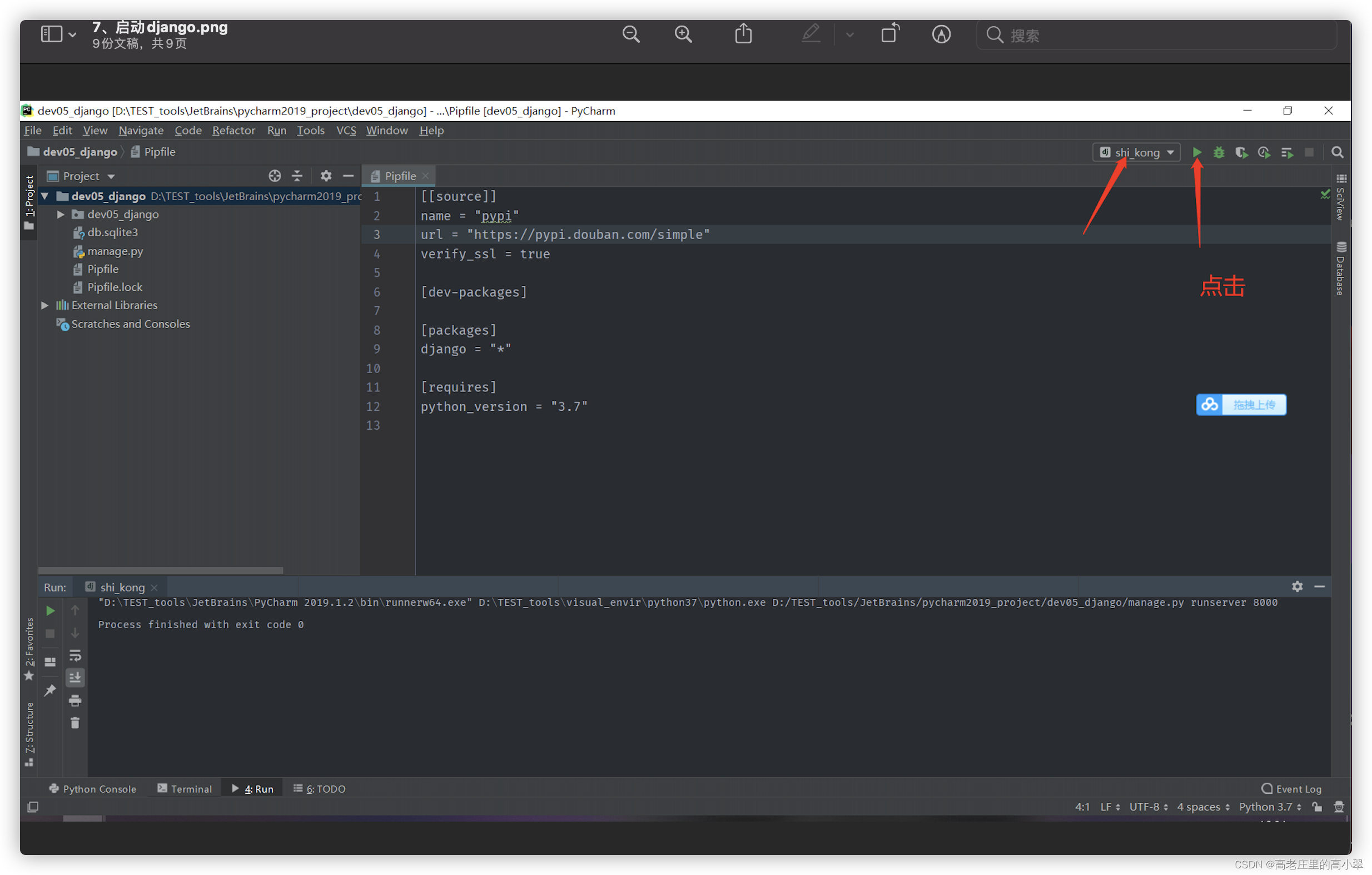Toggle pin tab in Run panel
The height and width of the screenshot is (875, 1372).
pyautogui.click(x=50, y=690)
